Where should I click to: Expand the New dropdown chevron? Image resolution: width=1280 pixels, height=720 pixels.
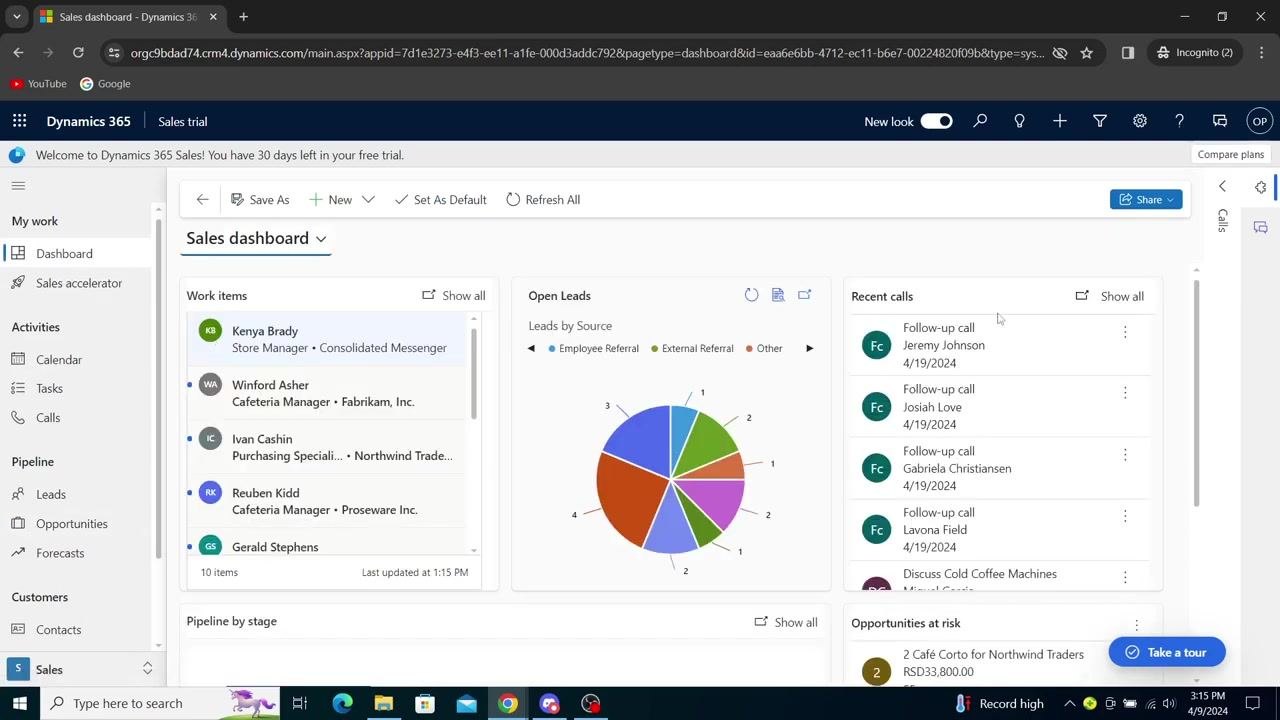(x=368, y=200)
